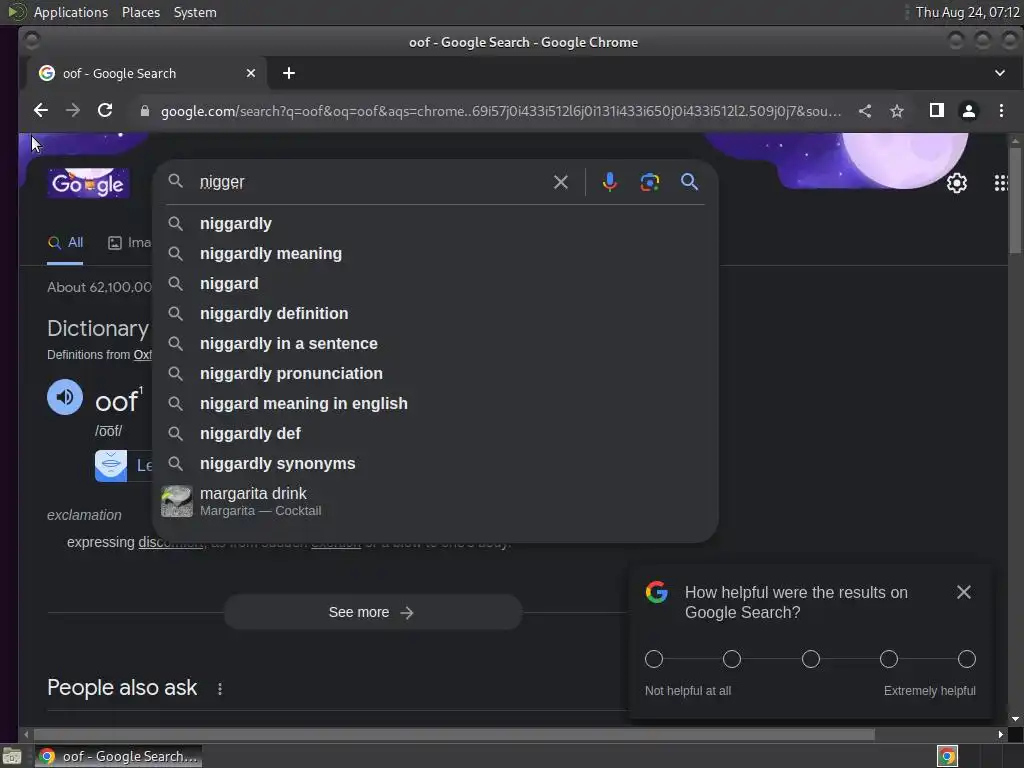1024x768 pixels.
Task: Click the See more button
Action: [373, 612]
